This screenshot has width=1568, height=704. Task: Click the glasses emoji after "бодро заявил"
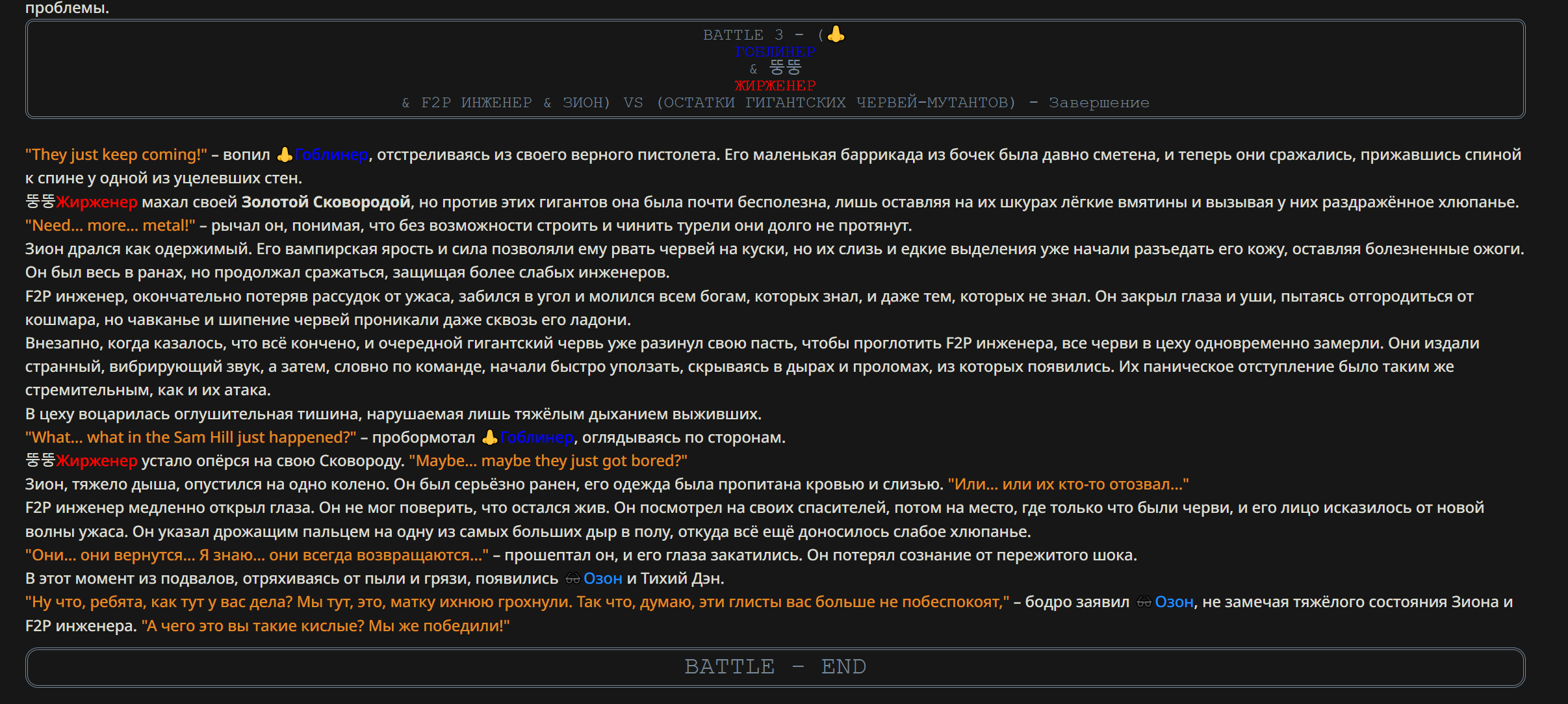1144,602
